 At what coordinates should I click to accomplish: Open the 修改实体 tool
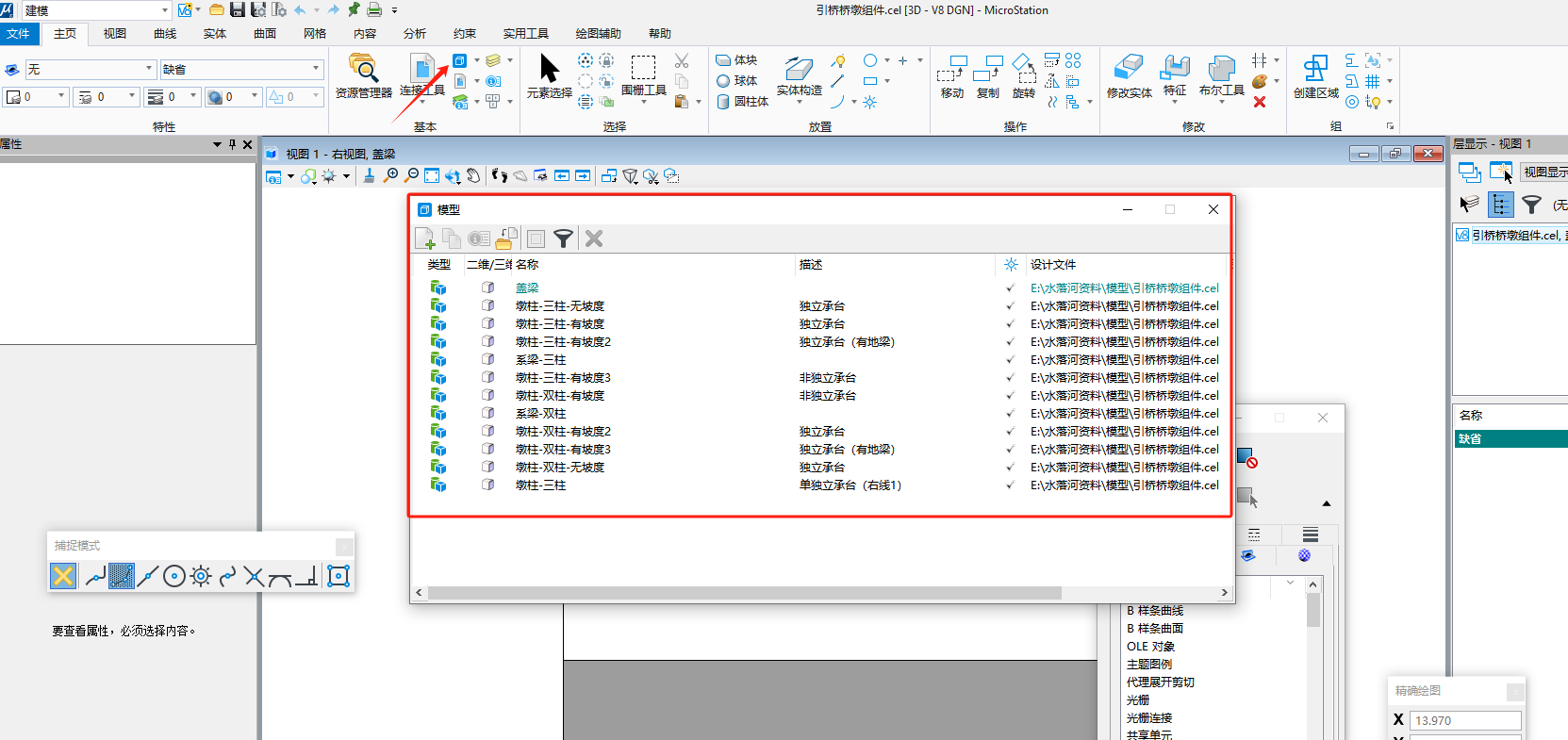click(x=1129, y=76)
